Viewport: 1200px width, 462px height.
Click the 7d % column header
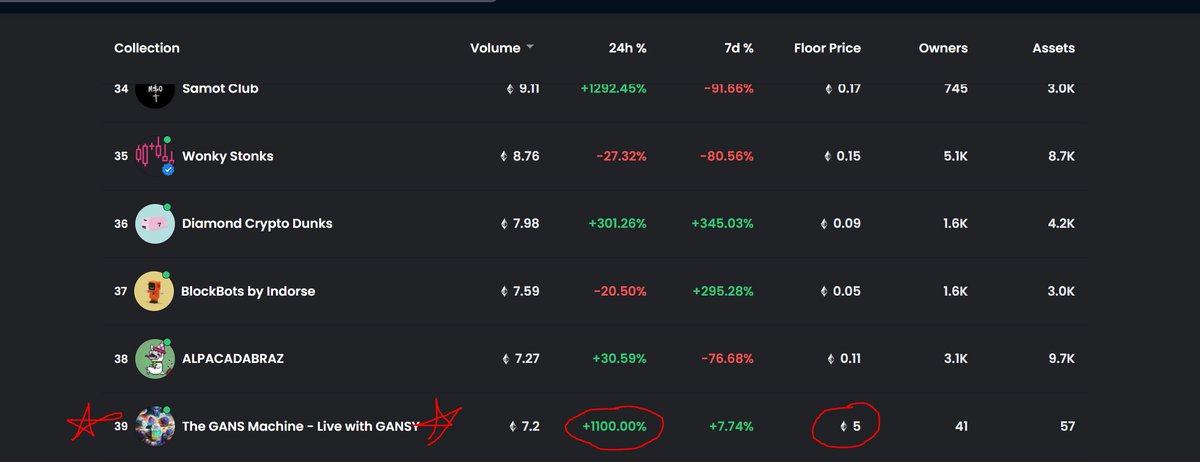tap(737, 48)
